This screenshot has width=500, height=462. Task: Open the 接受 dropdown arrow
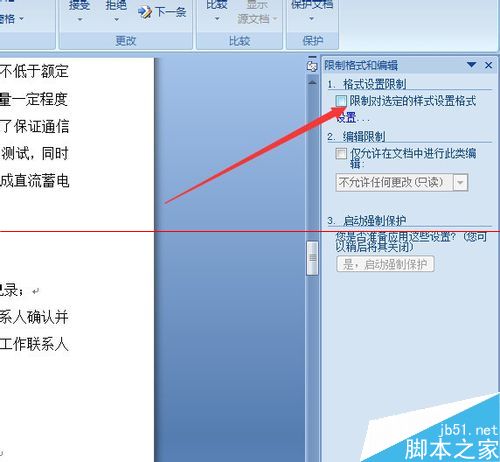click(x=80, y=20)
